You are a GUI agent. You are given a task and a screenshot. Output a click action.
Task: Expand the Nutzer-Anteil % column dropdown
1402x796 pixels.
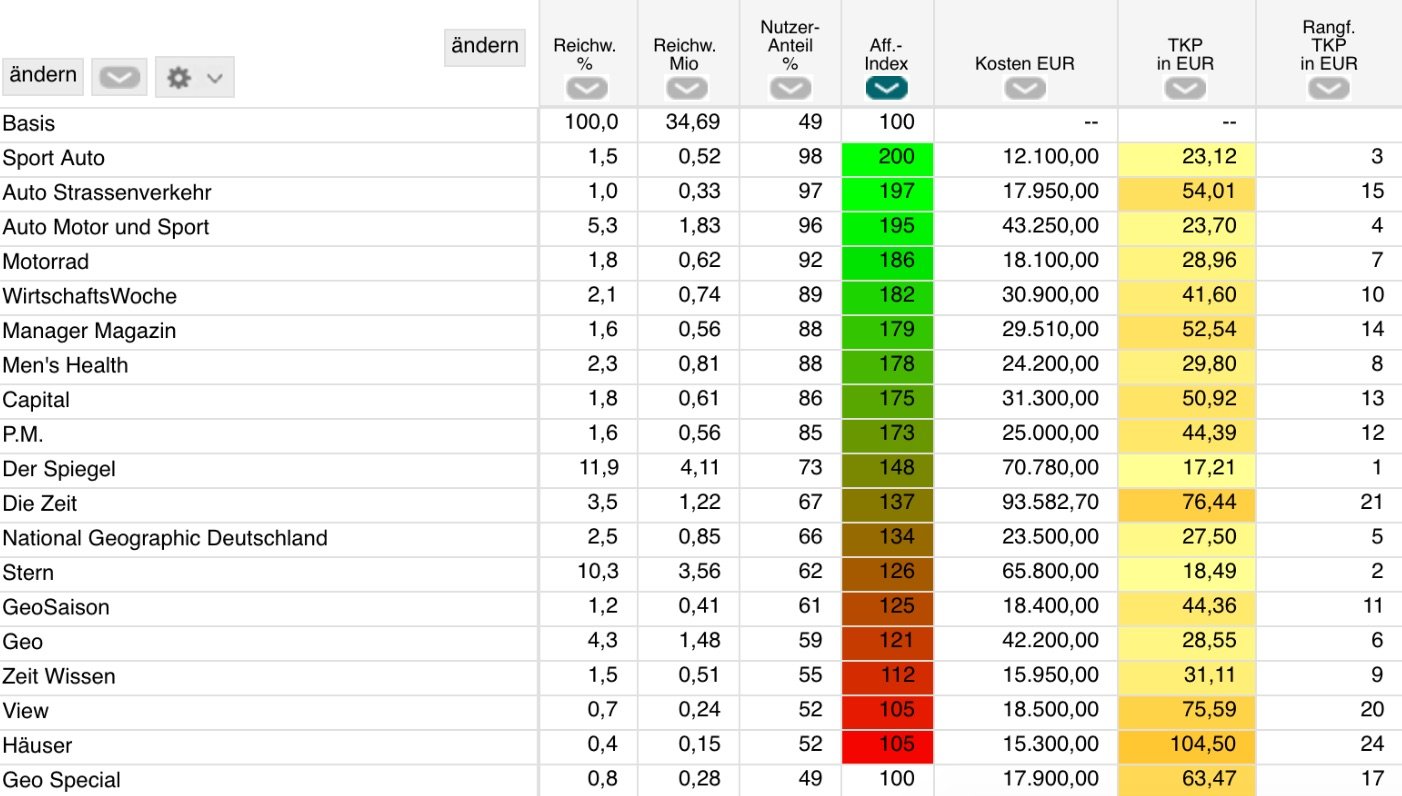[790, 89]
